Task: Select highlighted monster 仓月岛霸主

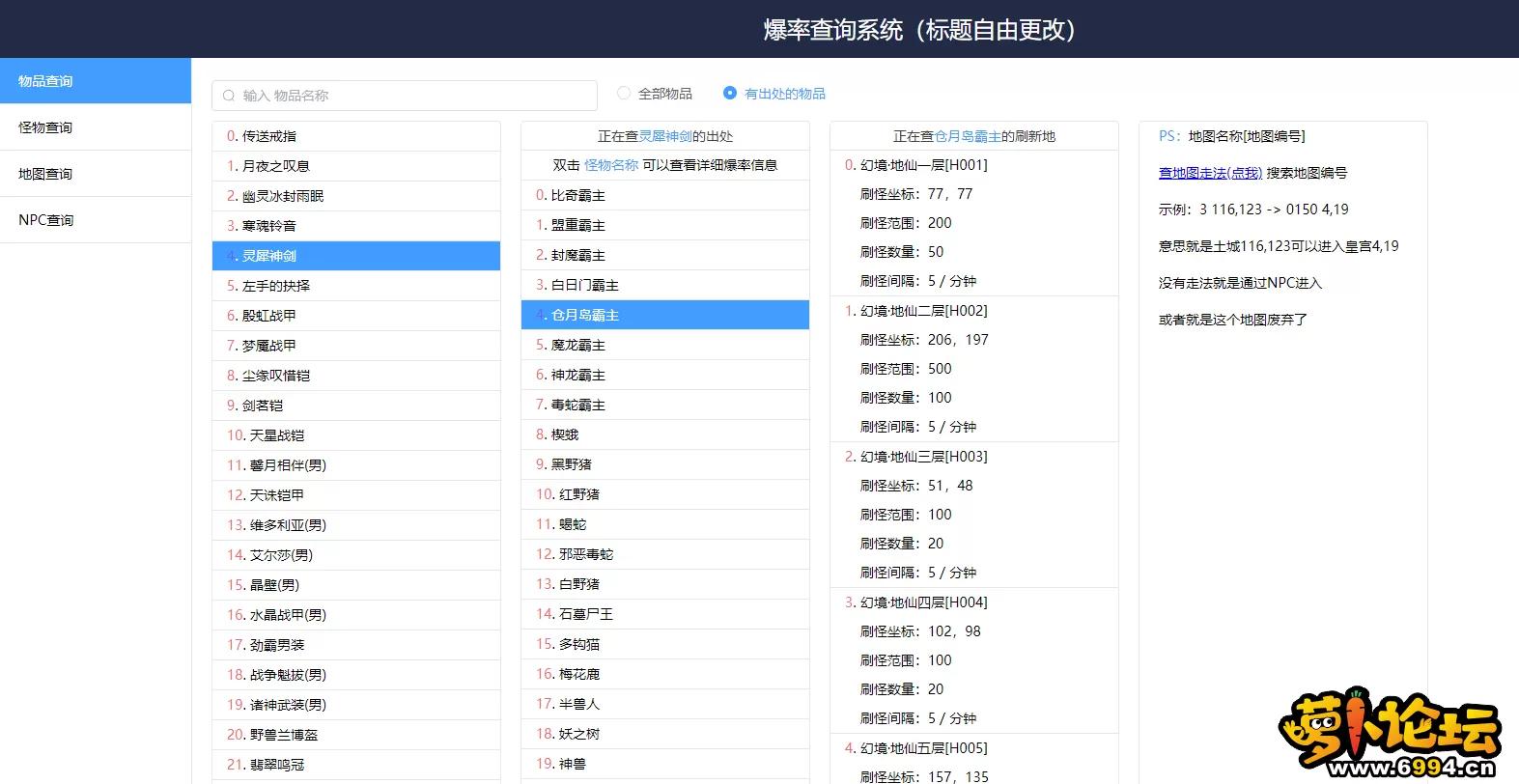Action: tap(665, 315)
